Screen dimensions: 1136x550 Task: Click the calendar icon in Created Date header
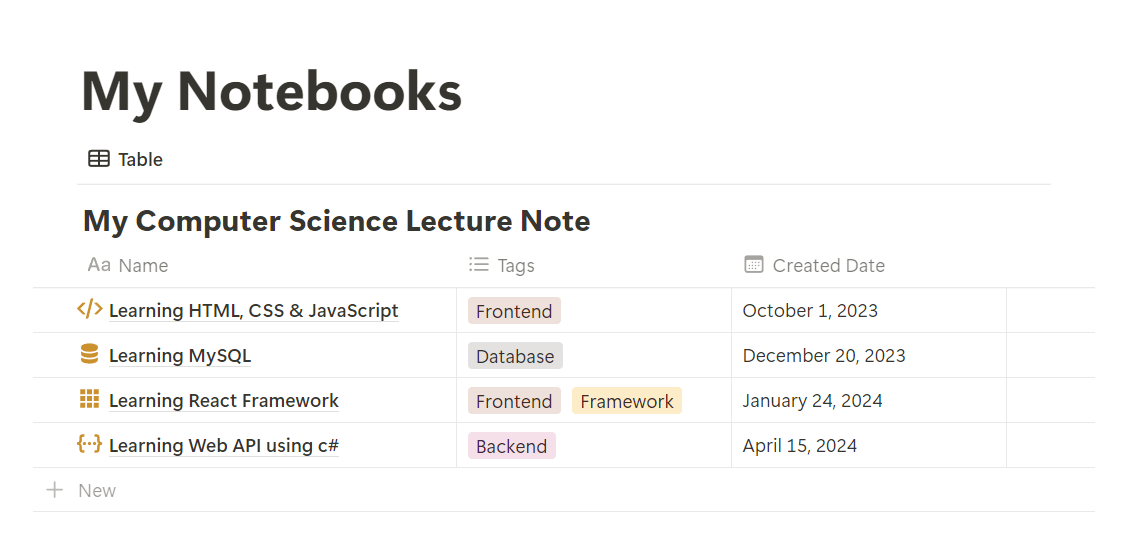754,265
